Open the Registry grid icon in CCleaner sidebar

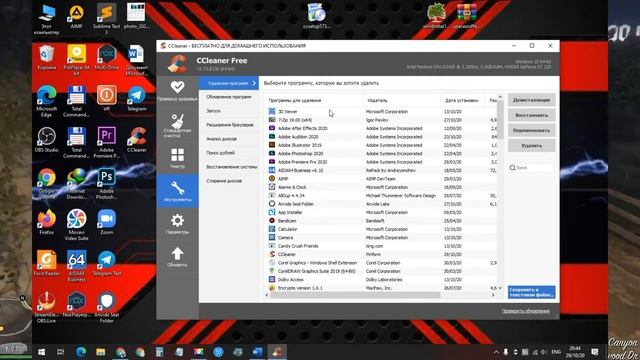pyautogui.click(x=177, y=155)
